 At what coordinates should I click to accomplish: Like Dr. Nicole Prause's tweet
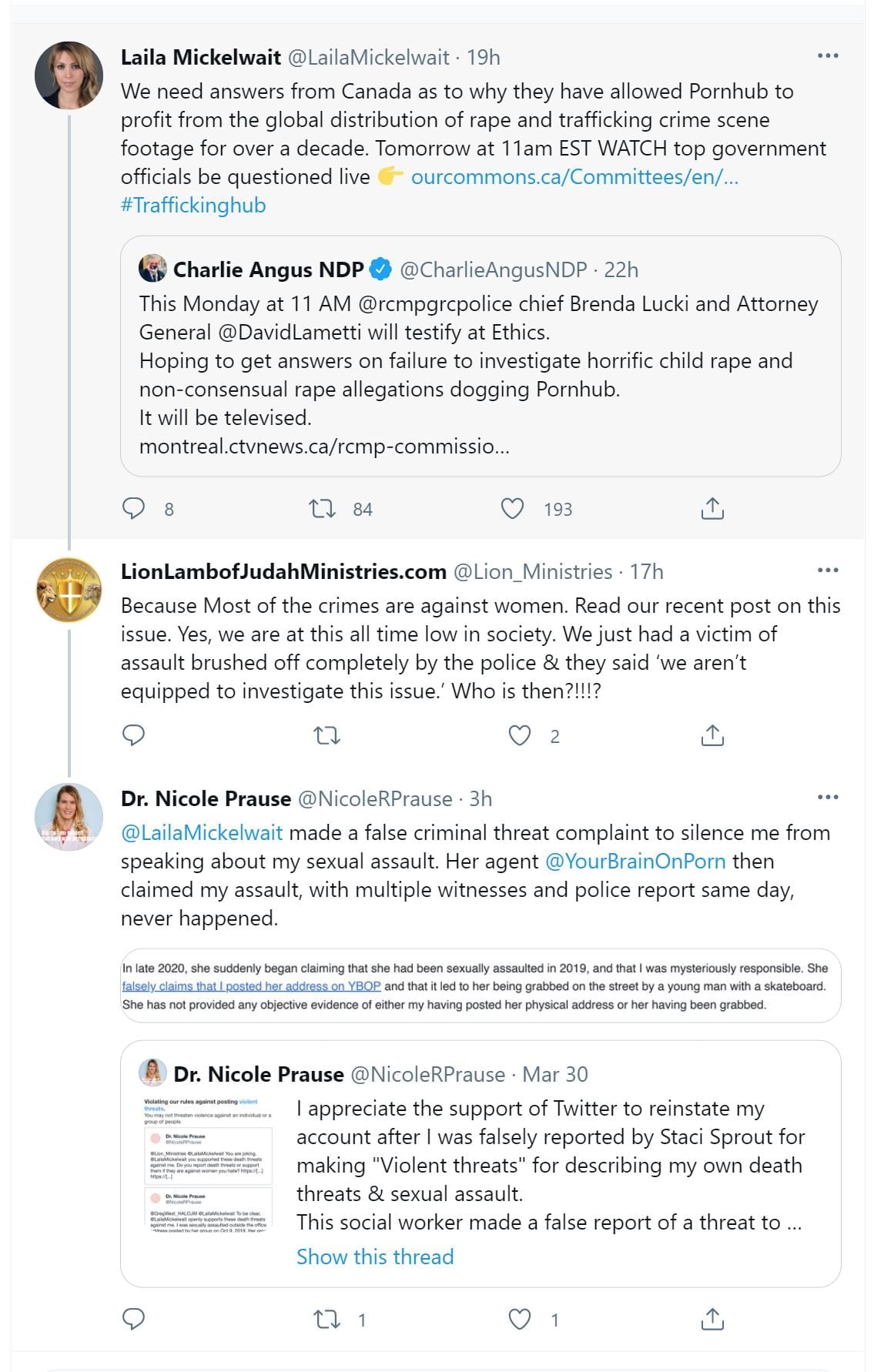click(x=520, y=1319)
